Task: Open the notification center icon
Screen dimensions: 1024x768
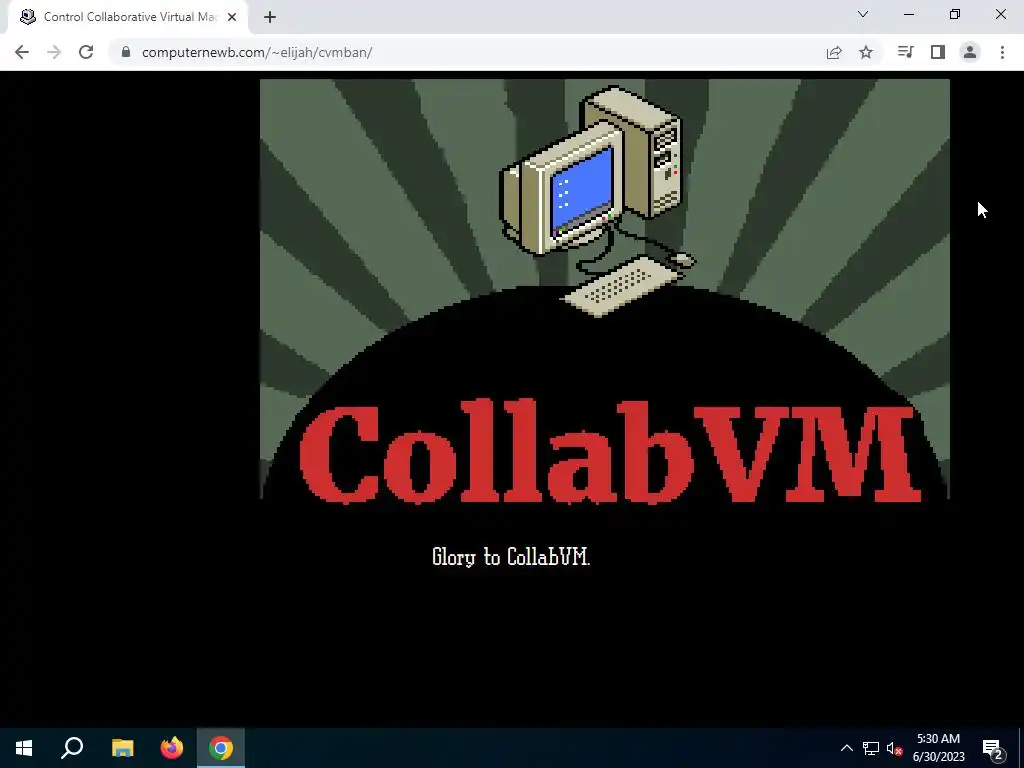Action: click(x=992, y=748)
